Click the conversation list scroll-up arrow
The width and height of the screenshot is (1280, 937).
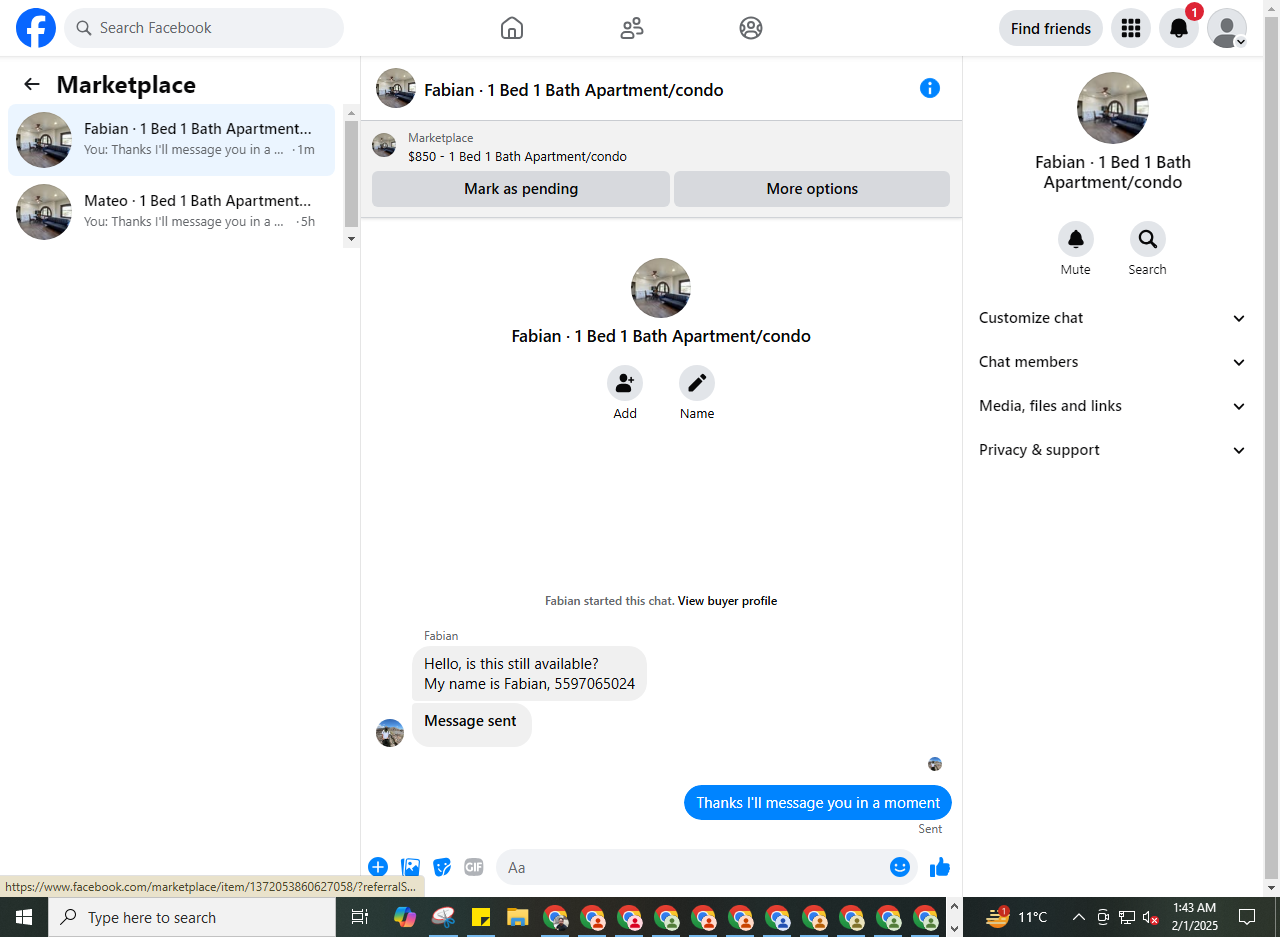pyautogui.click(x=351, y=111)
